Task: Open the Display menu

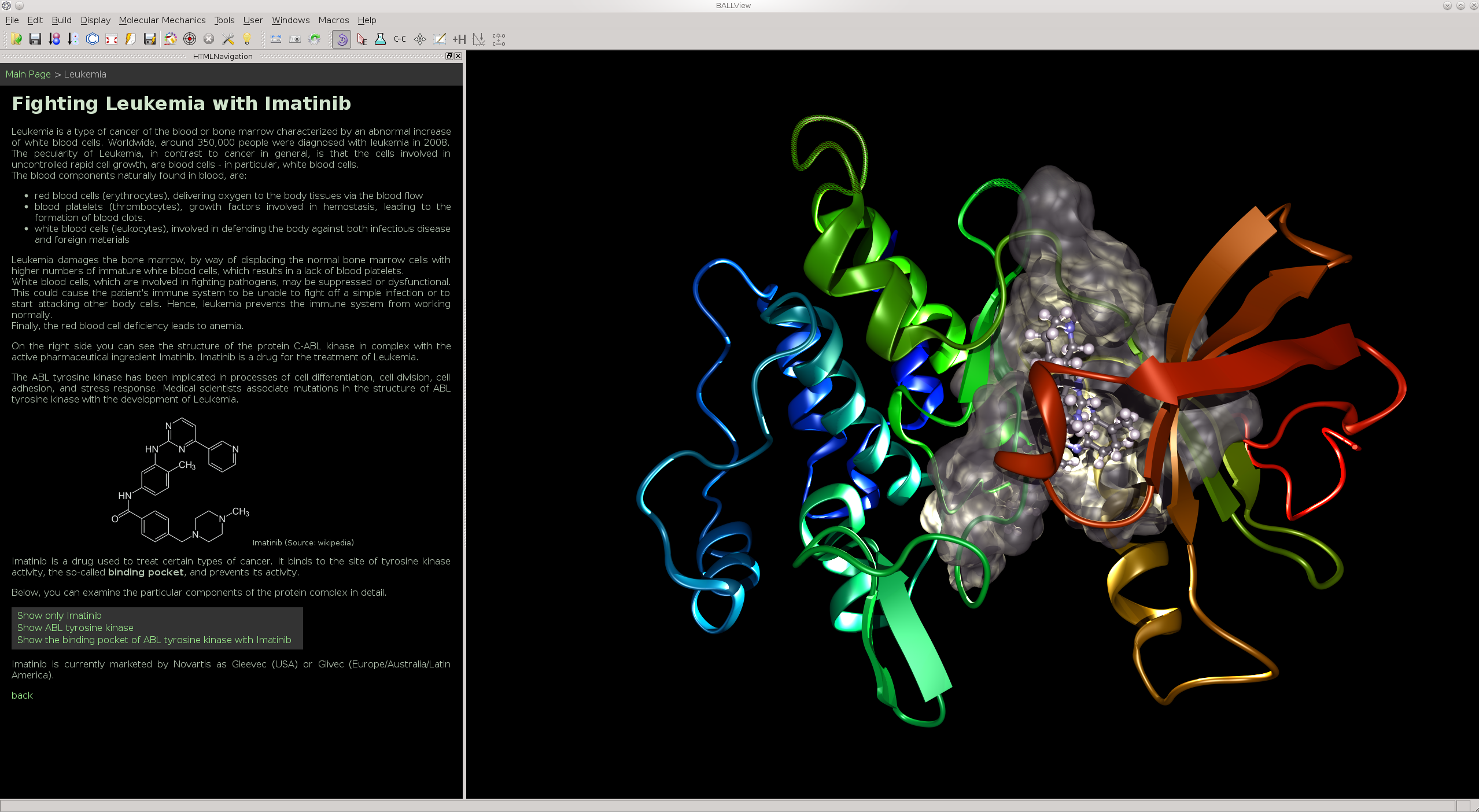Action: coord(95,20)
